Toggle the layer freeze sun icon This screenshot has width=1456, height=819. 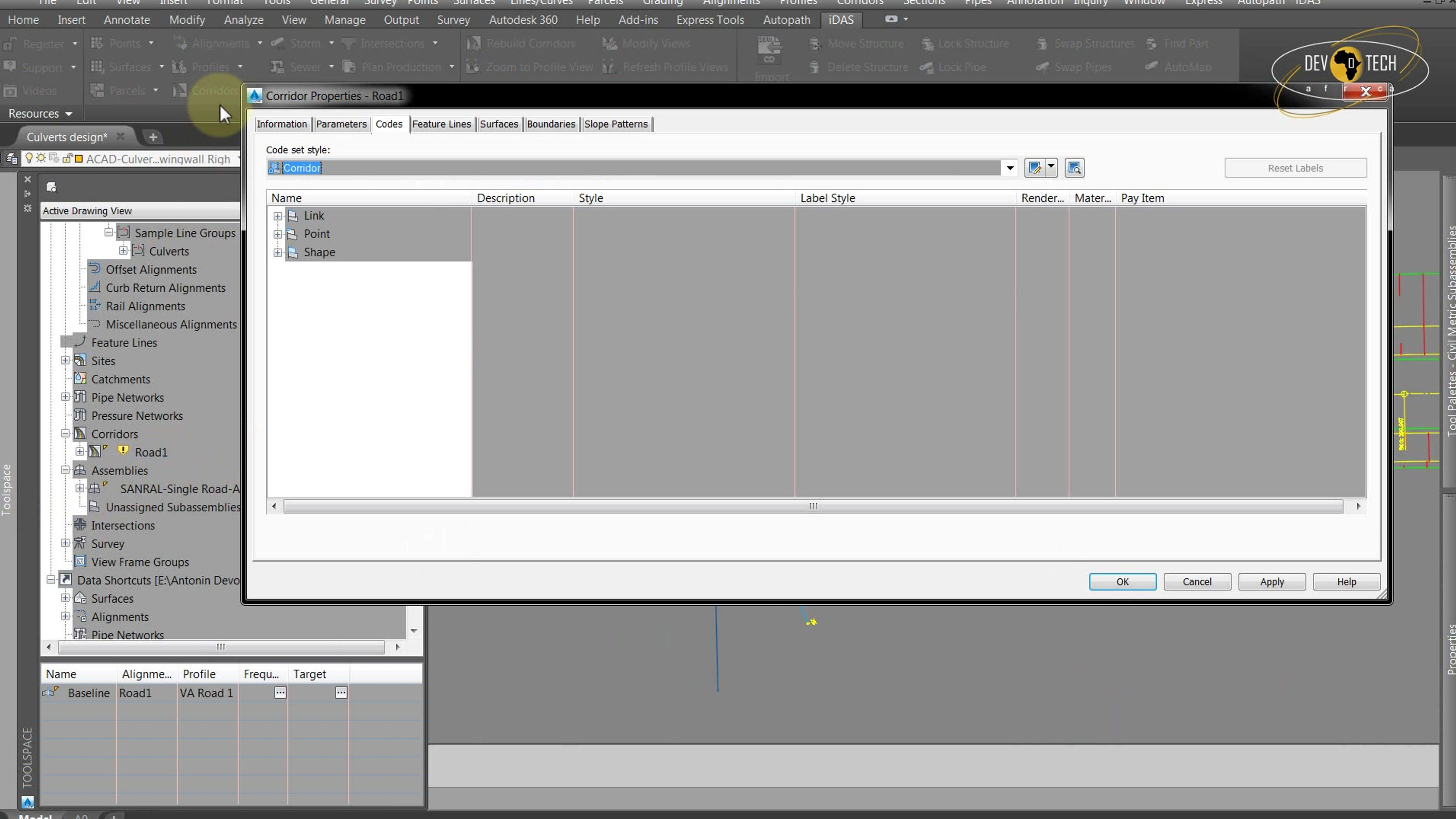(x=41, y=158)
